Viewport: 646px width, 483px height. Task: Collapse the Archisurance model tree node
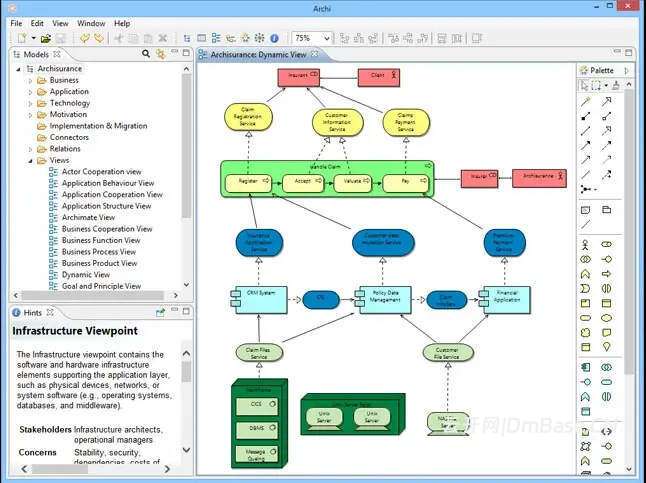[x=19, y=69]
